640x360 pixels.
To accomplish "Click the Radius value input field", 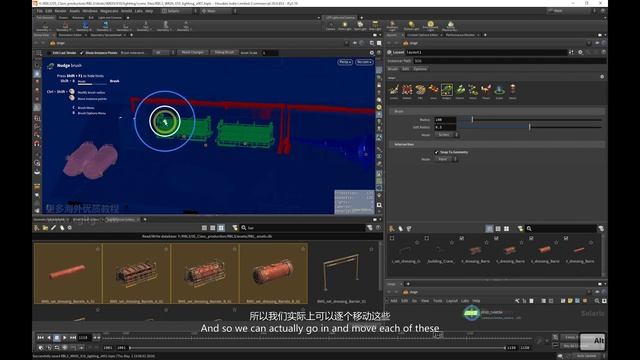I will coord(445,120).
